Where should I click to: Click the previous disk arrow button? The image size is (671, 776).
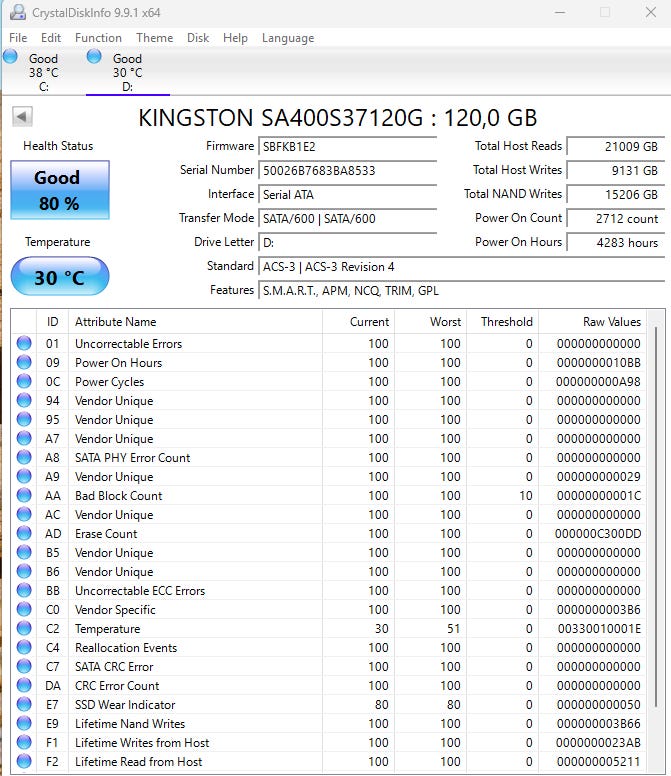tap(22, 117)
